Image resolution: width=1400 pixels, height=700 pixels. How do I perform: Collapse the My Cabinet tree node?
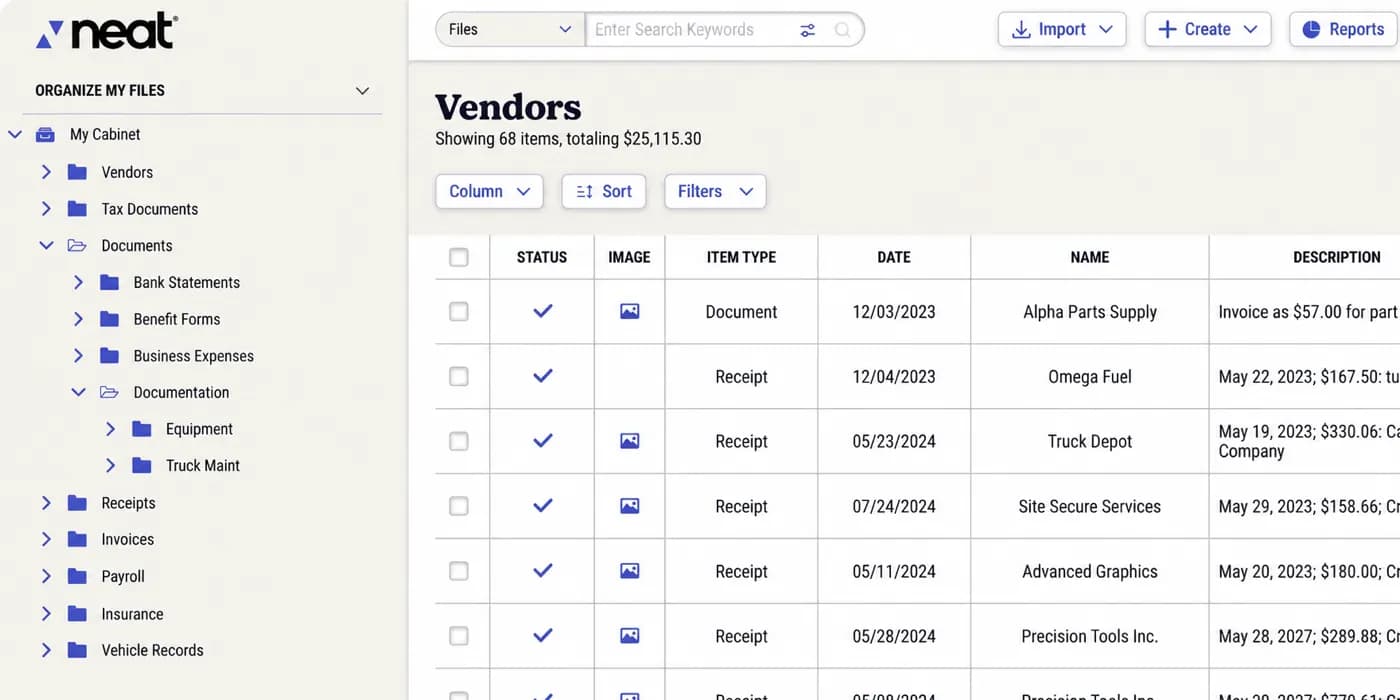[x=14, y=134]
